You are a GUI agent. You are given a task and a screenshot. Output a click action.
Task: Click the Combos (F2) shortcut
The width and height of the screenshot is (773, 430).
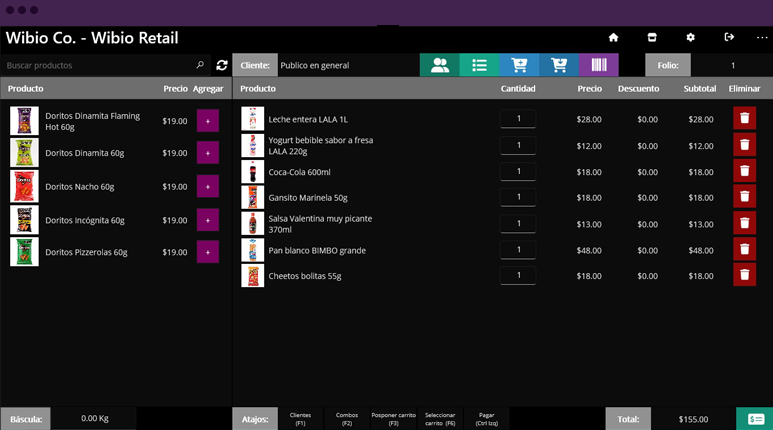[347, 419]
